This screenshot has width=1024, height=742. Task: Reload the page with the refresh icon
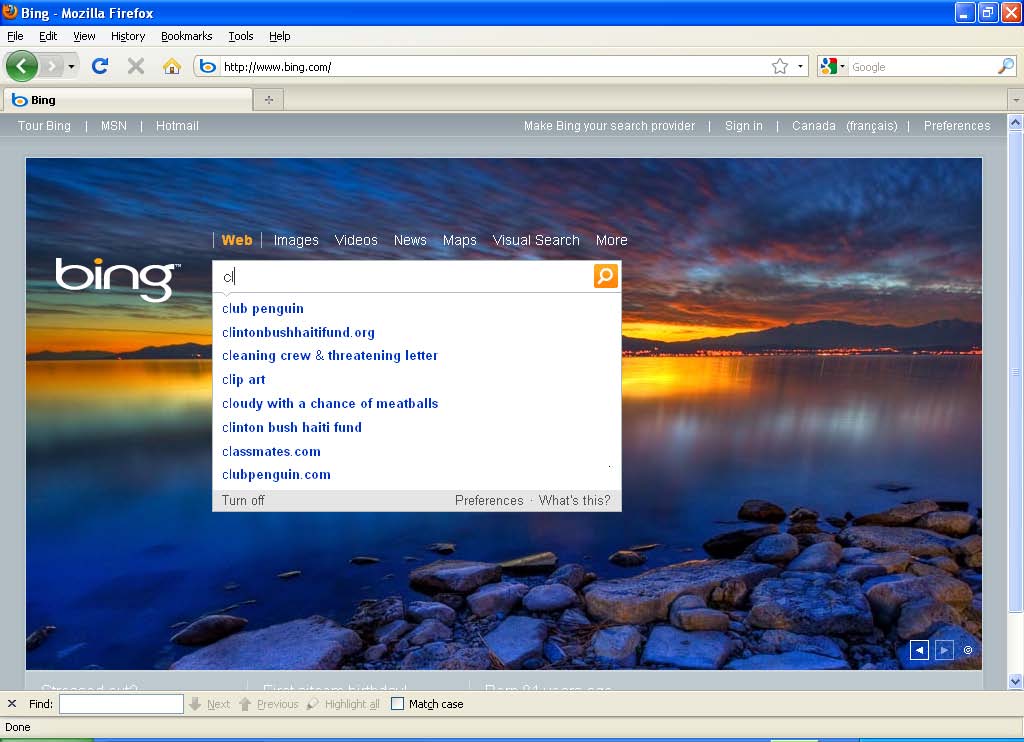tap(99, 67)
